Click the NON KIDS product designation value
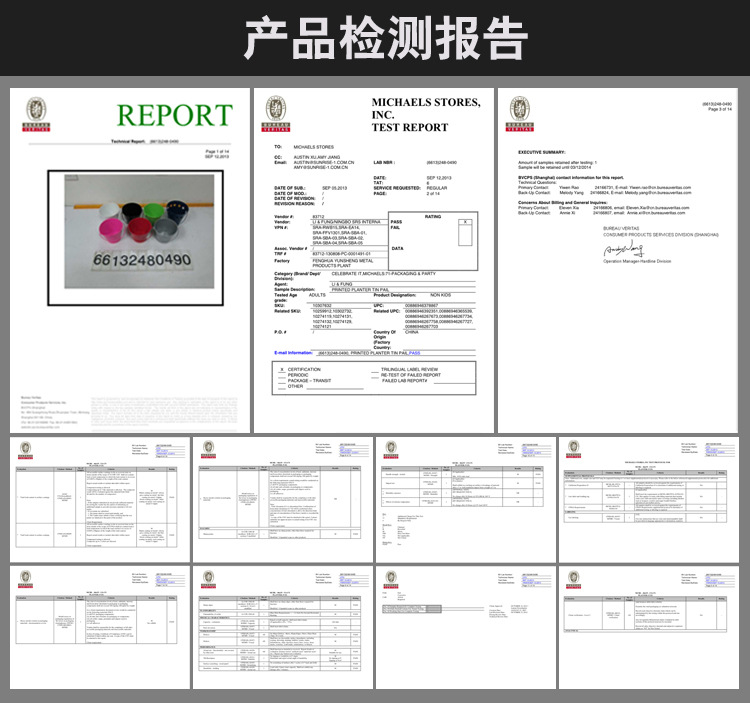750x703 pixels. point(441,295)
